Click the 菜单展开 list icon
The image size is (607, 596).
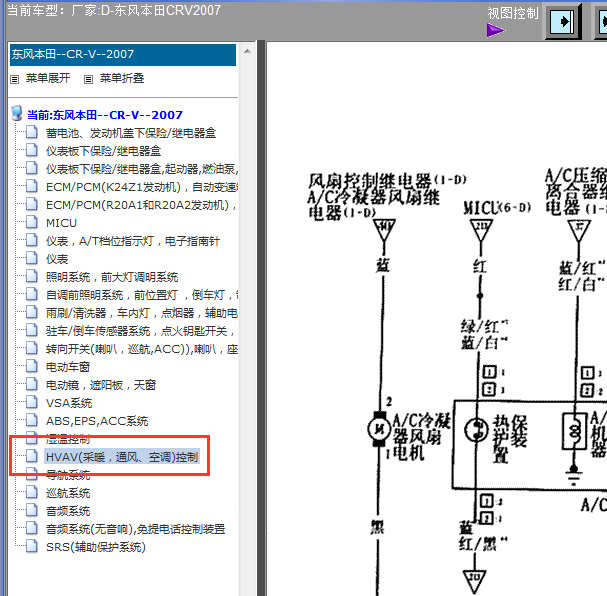click(15, 79)
